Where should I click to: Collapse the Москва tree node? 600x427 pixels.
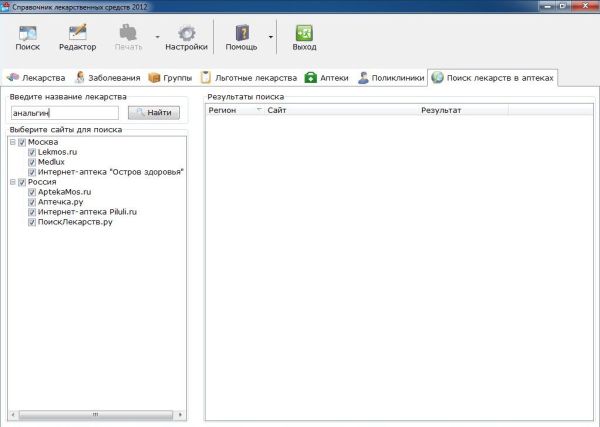pos(13,142)
